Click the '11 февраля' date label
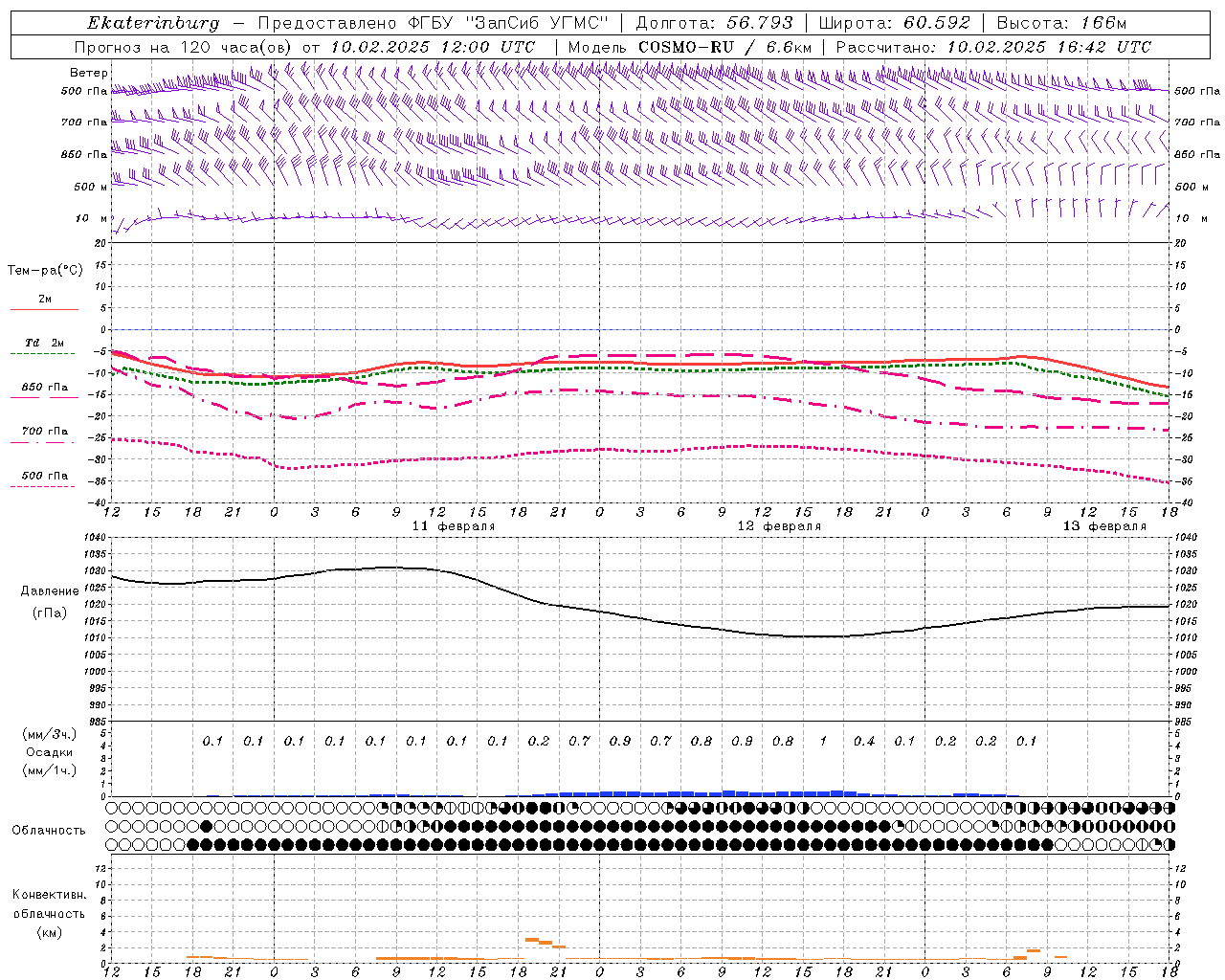1225x980 pixels. point(454,526)
